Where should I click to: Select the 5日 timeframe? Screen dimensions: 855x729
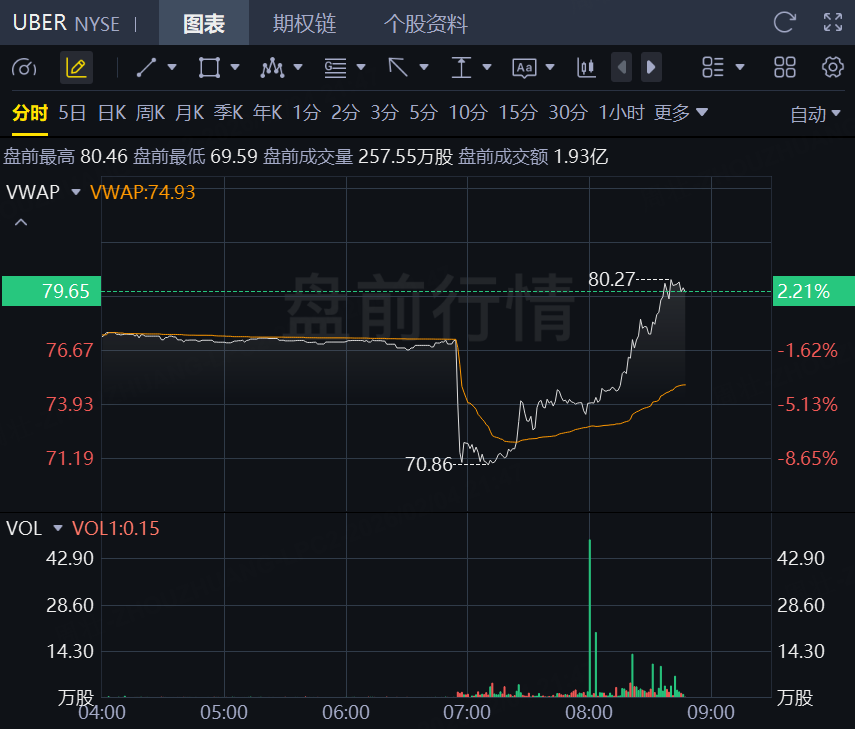click(x=72, y=113)
